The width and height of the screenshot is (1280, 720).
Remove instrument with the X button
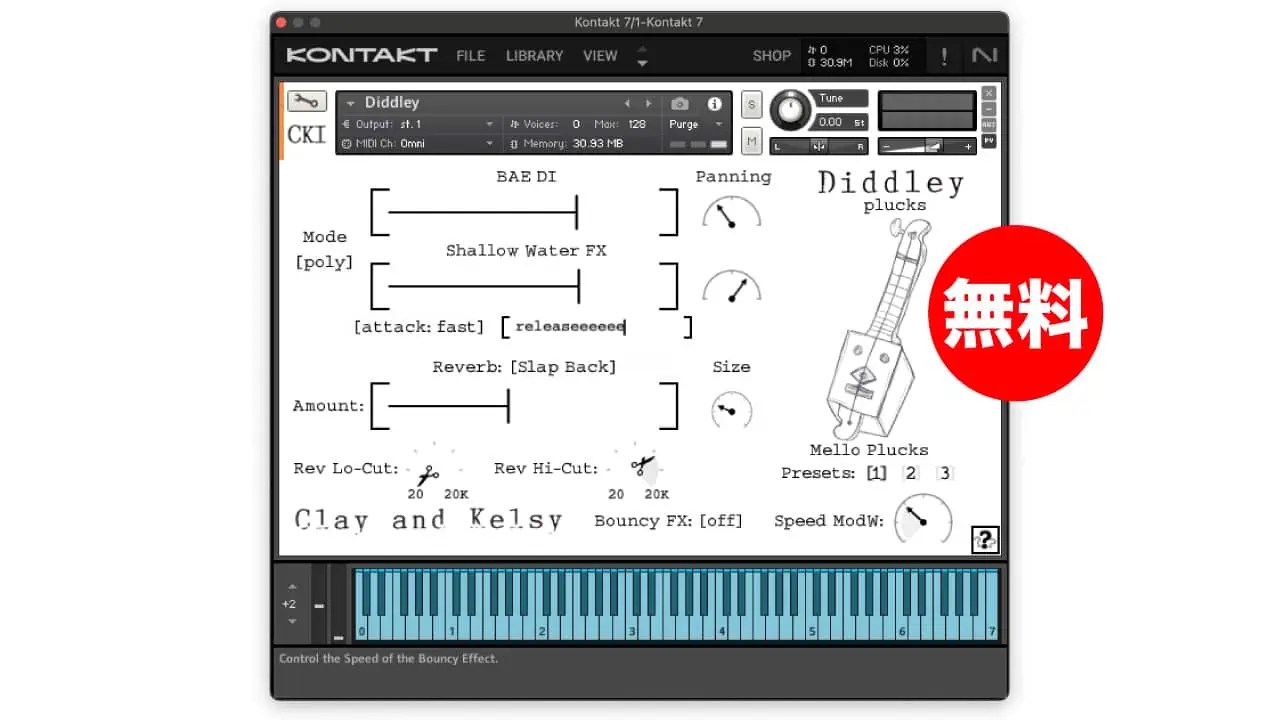click(x=988, y=93)
